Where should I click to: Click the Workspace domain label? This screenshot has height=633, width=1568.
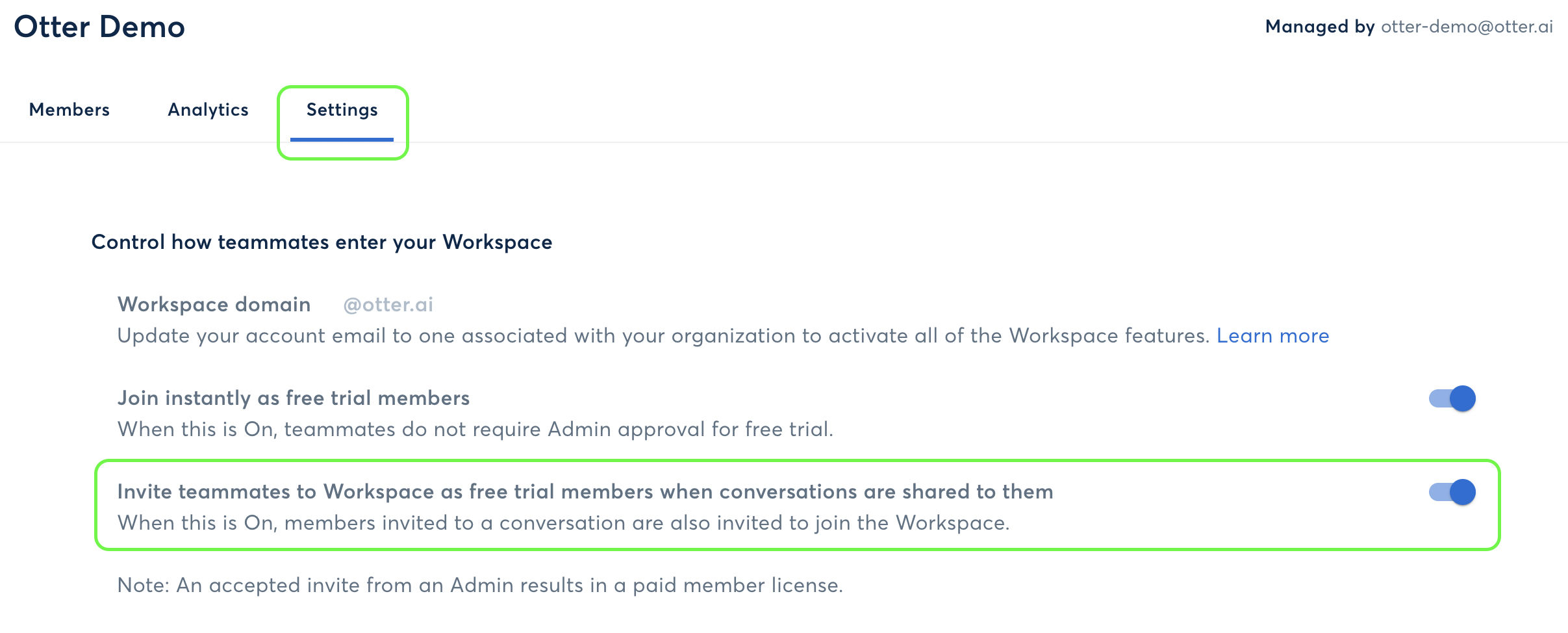(x=214, y=305)
